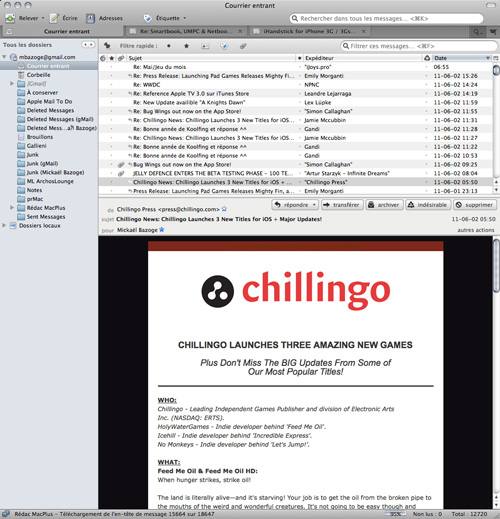
Task: Open the autres actions link
Action: click(x=476, y=230)
